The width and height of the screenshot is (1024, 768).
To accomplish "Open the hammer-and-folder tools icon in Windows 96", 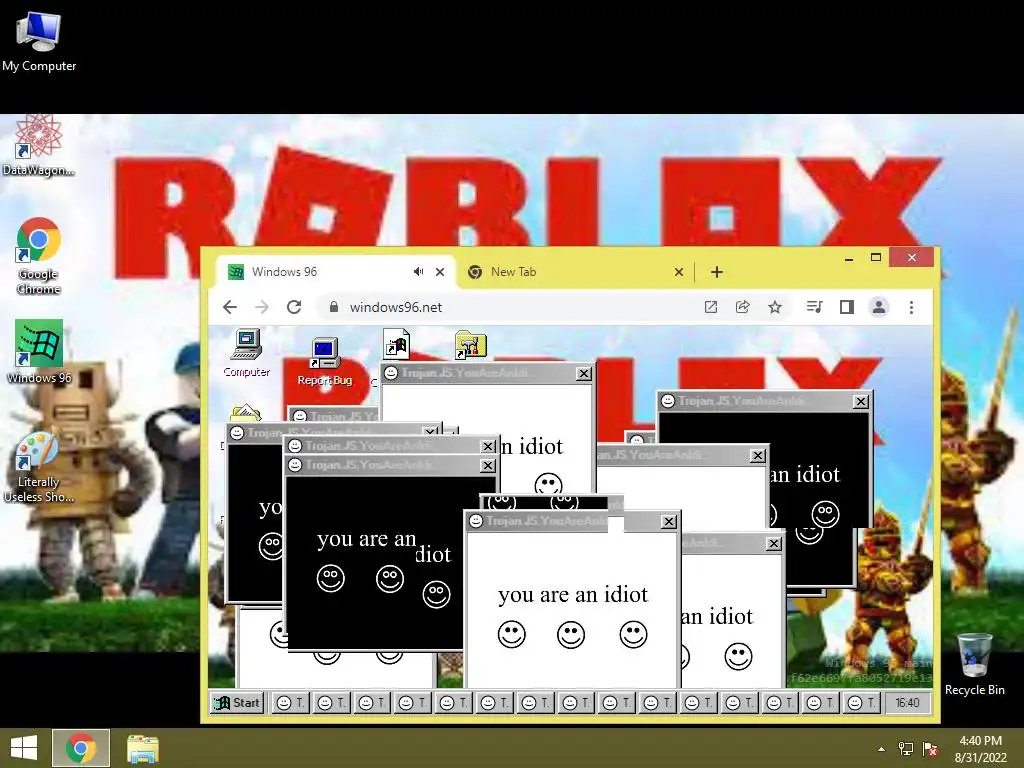I will 471,345.
